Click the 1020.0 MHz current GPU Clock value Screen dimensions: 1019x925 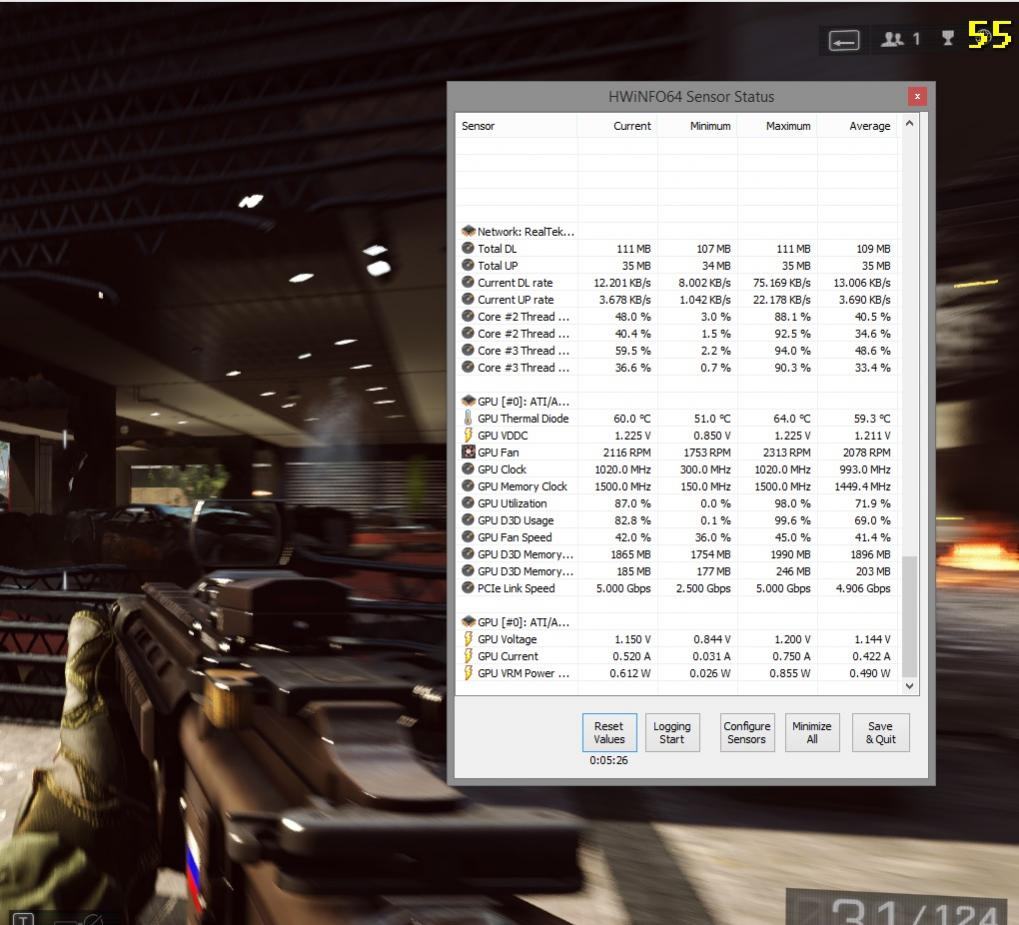click(623, 469)
